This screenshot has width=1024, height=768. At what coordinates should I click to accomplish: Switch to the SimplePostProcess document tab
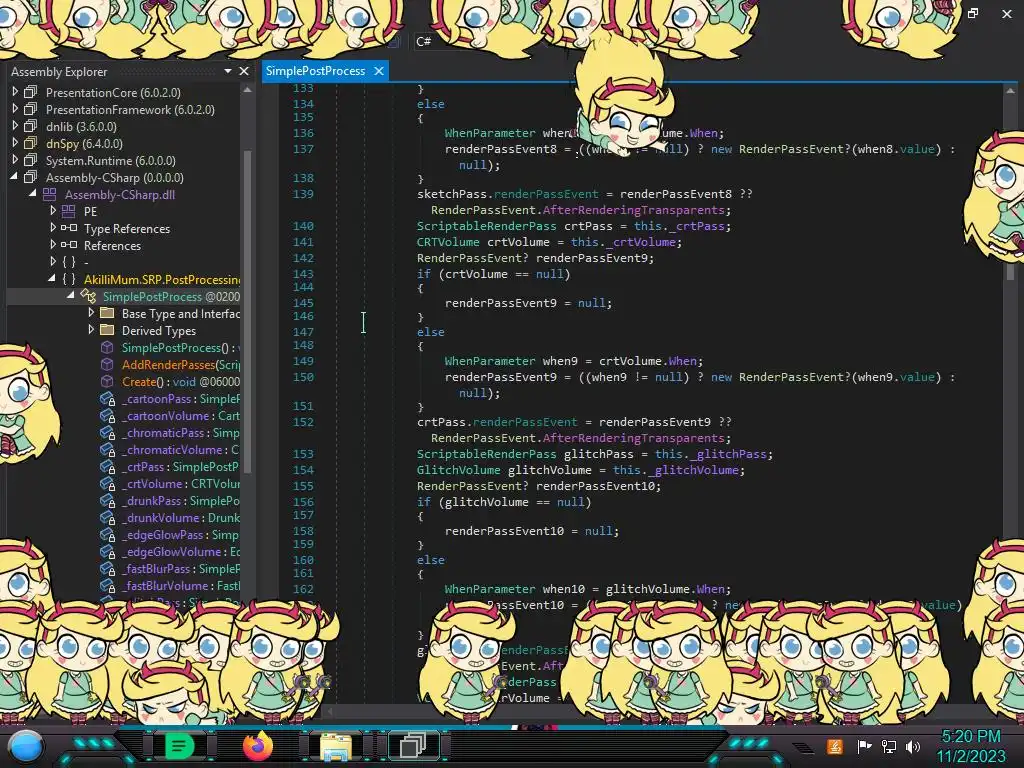(x=315, y=71)
